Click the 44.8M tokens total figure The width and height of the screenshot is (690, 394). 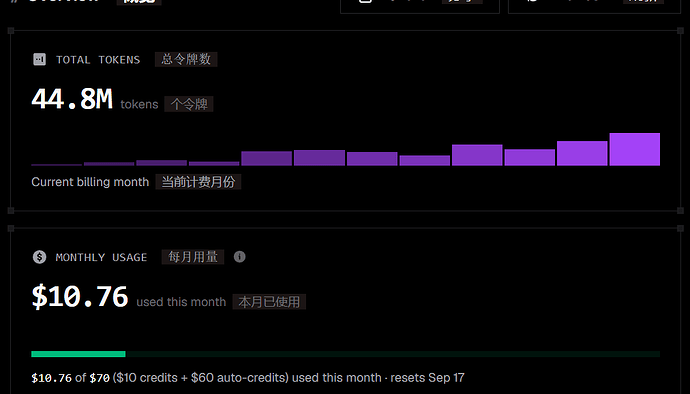(72, 99)
